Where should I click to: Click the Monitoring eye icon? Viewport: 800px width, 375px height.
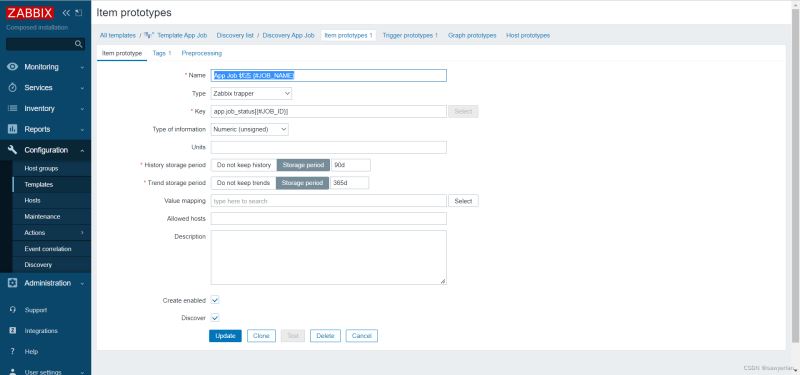pos(13,67)
